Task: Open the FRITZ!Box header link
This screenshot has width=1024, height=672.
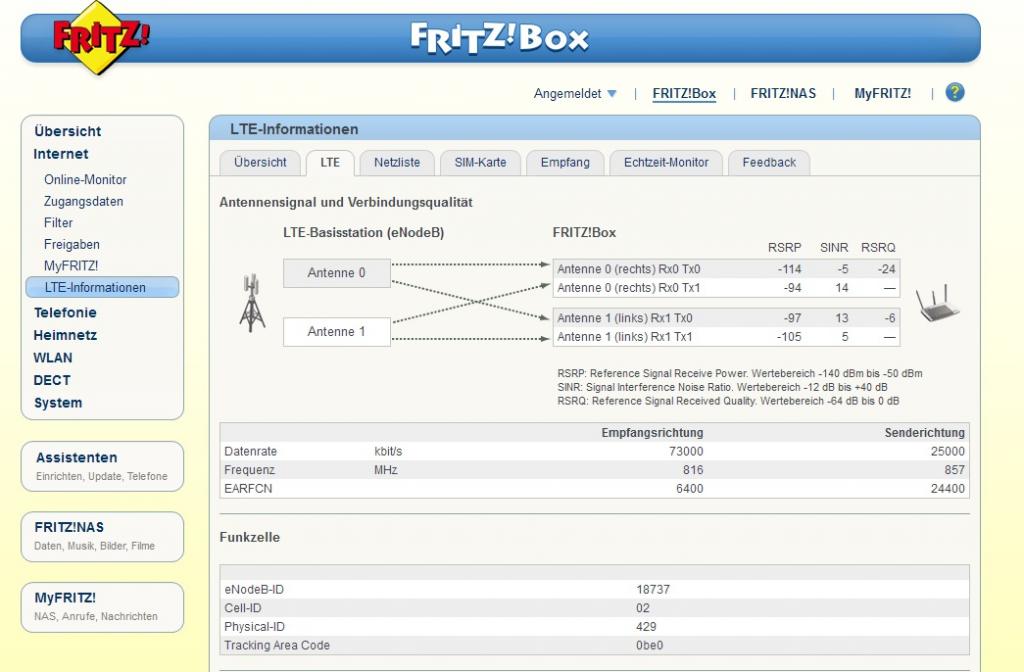Action: click(x=684, y=93)
